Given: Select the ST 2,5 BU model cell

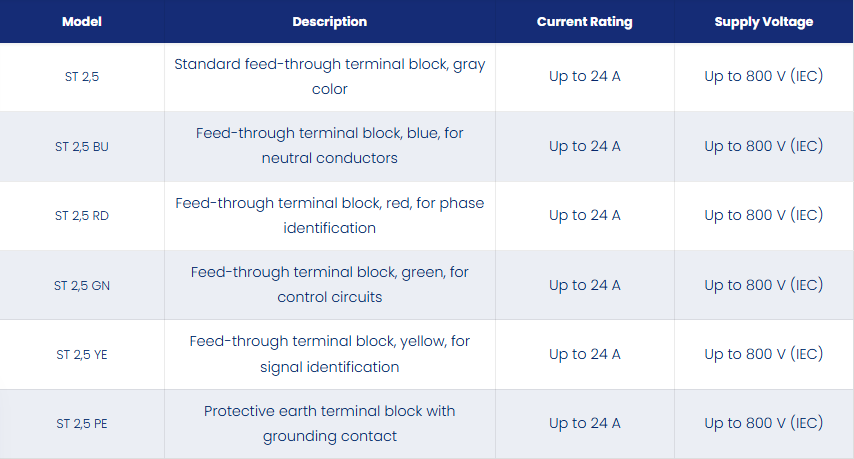Looking at the screenshot, I should (x=82, y=146).
